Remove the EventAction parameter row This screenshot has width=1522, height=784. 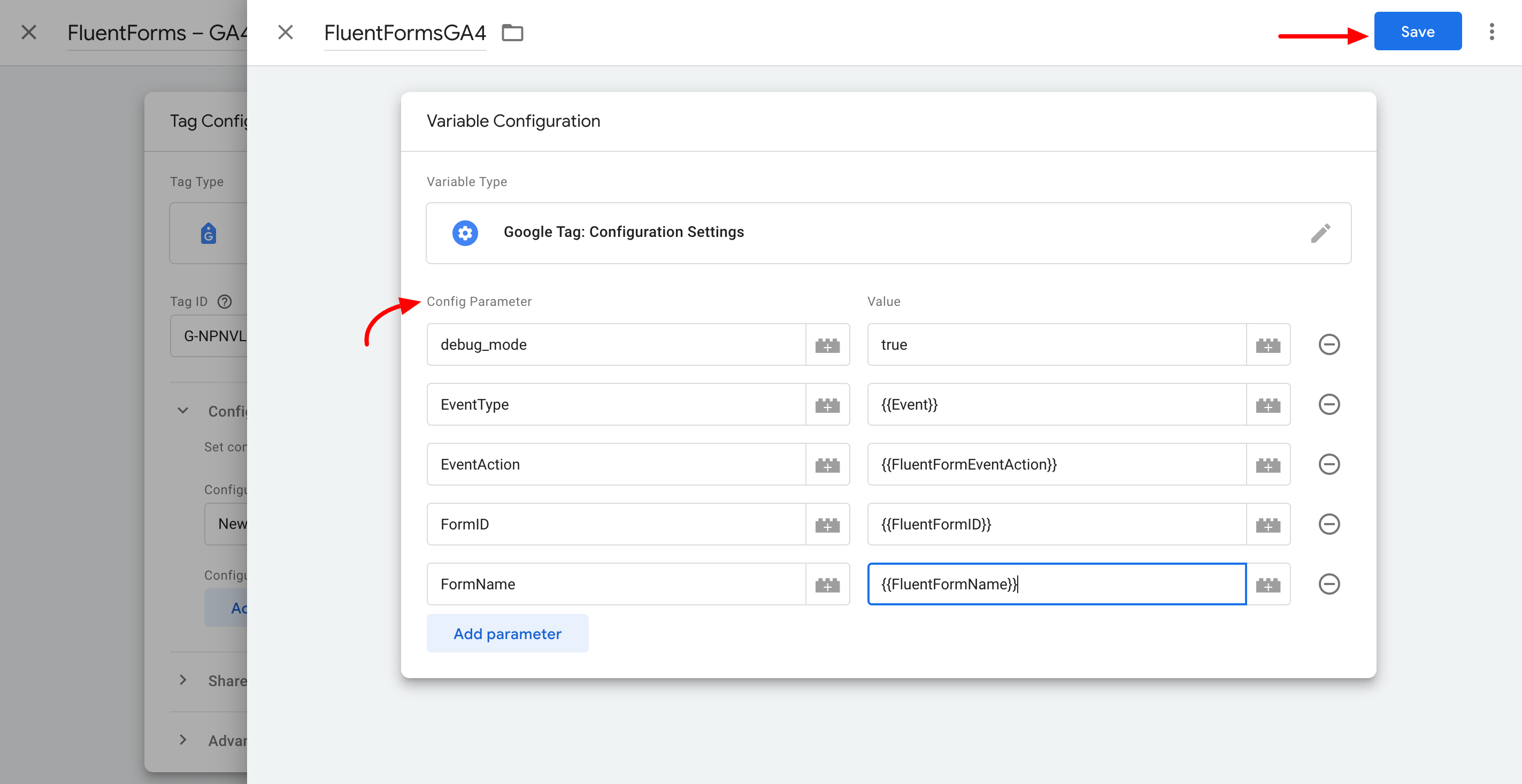1329,464
